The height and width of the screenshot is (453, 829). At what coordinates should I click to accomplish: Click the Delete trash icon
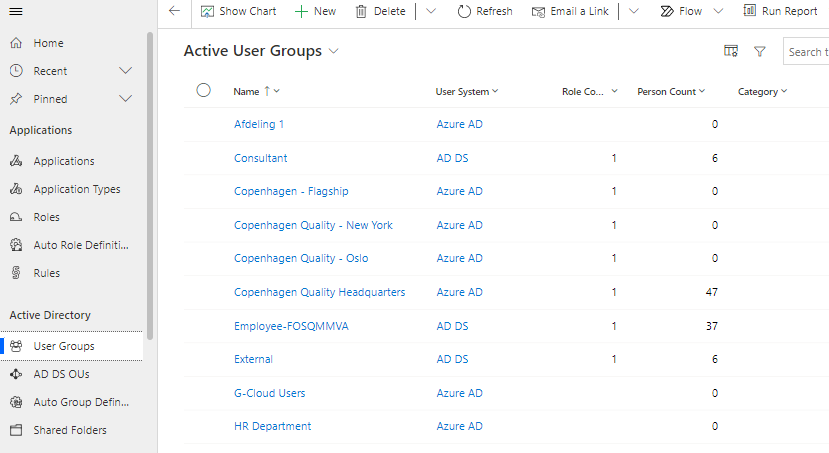pos(361,11)
